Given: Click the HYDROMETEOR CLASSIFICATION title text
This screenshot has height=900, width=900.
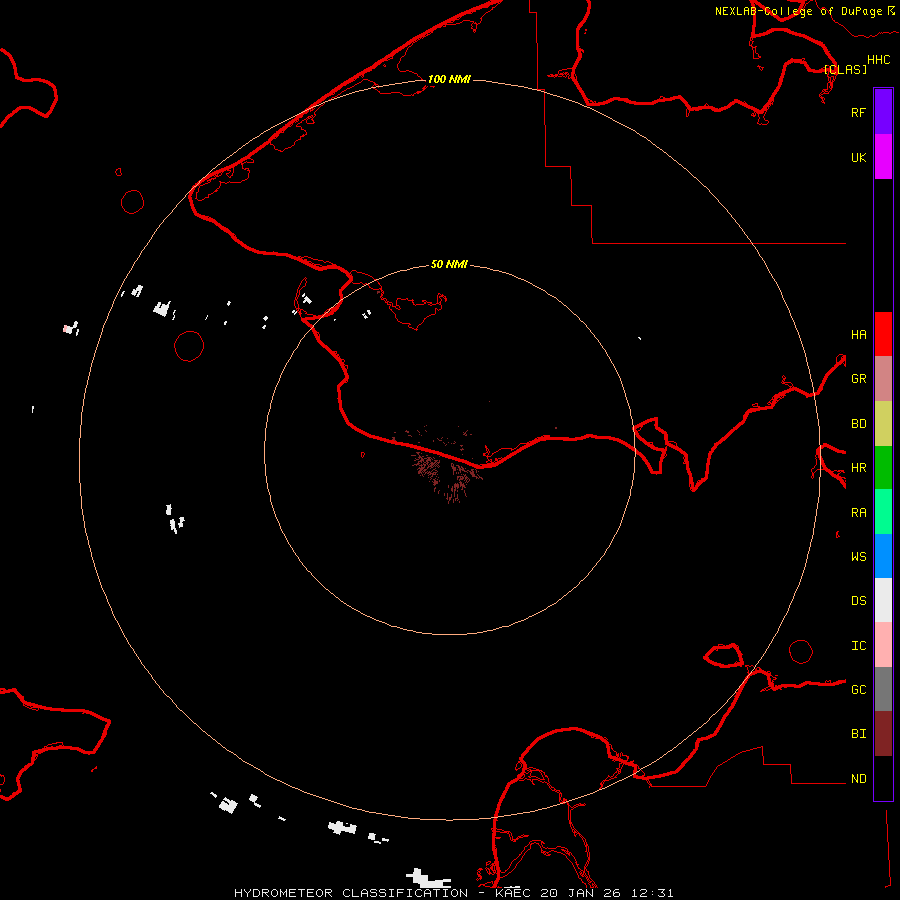Looking at the screenshot, I should pyautogui.click(x=351, y=893).
